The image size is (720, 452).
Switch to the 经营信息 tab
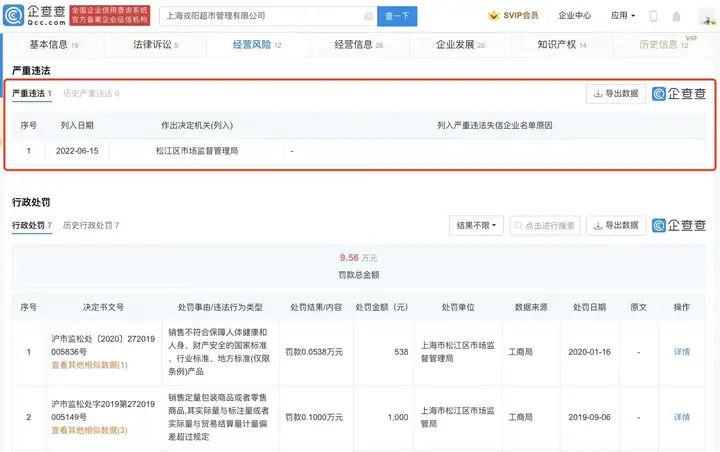(x=359, y=45)
